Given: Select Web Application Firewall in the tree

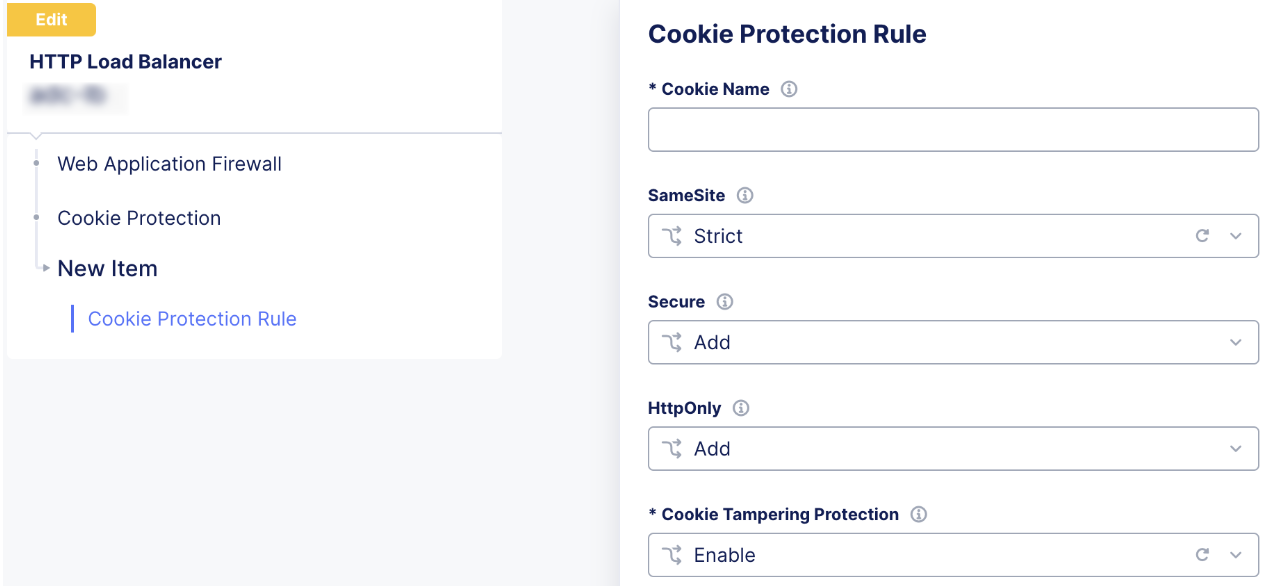Looking at the screenshot, I should tap(169, 164).
